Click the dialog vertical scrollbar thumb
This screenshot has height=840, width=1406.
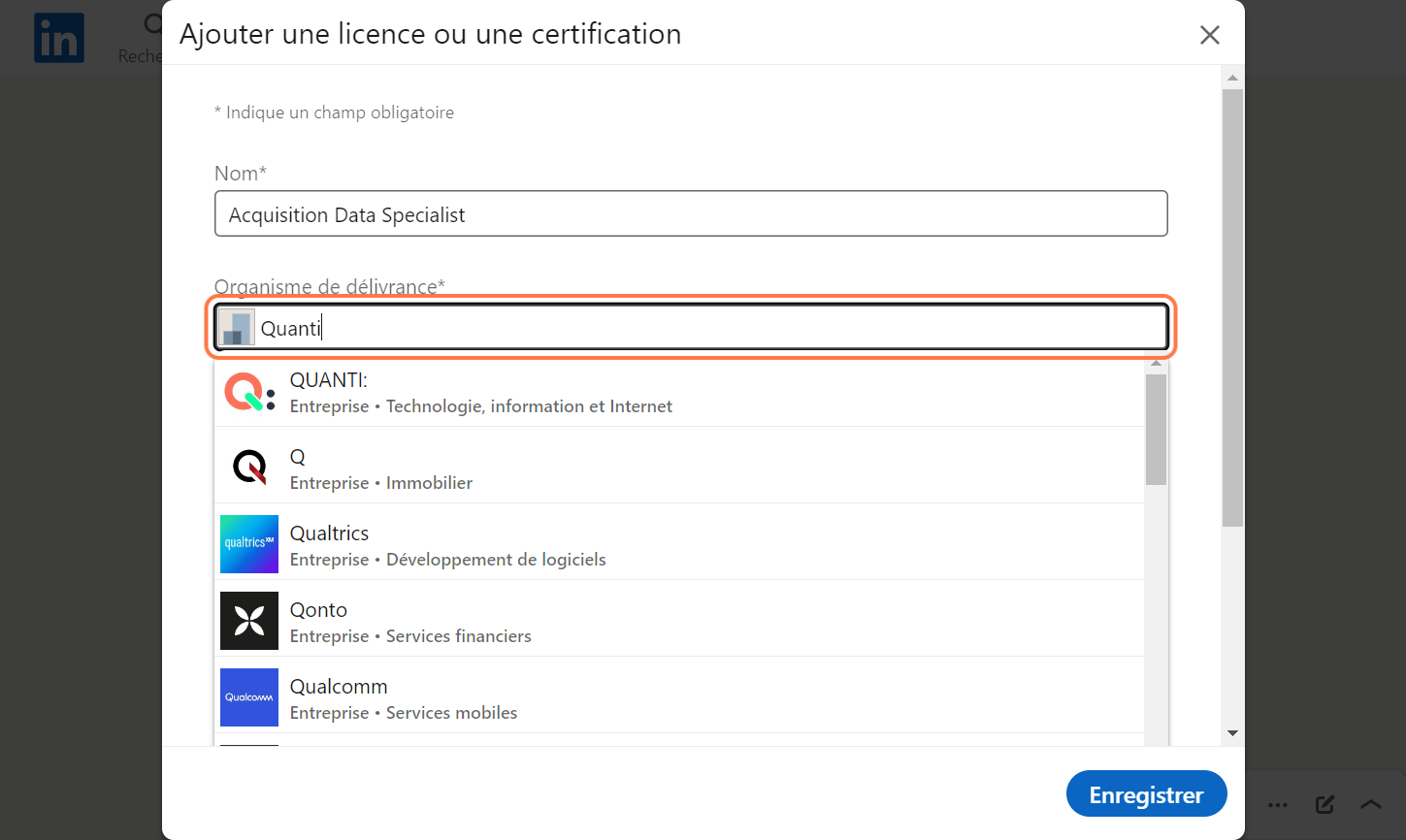(1232, 307)
